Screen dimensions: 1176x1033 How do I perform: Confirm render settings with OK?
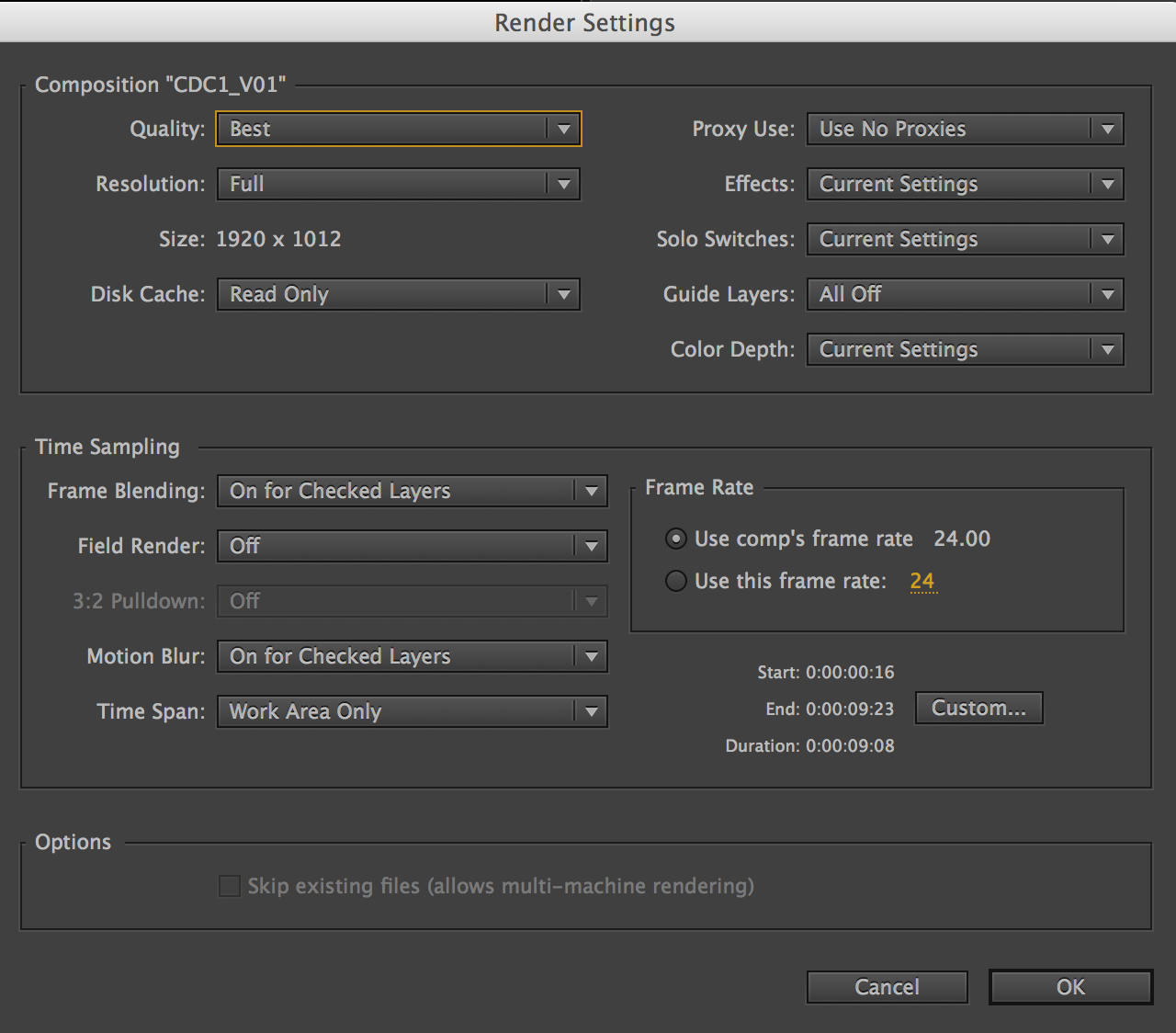(1070, 987)
